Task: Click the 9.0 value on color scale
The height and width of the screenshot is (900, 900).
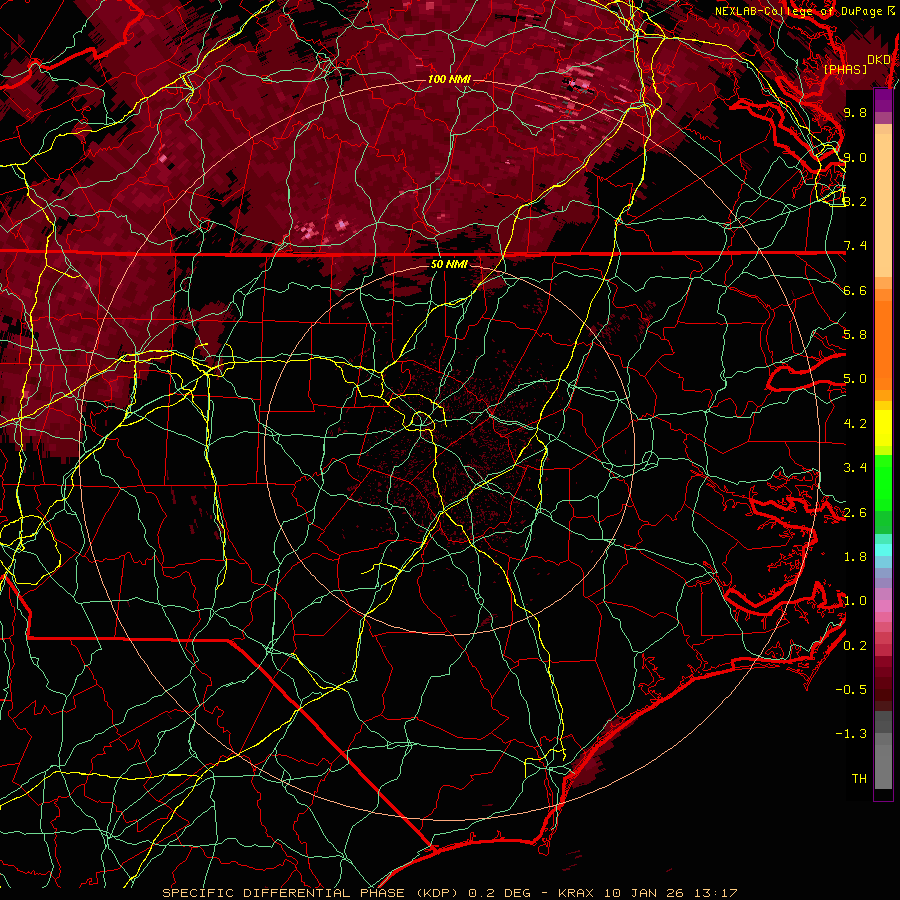Action: (x=855, y=157)
